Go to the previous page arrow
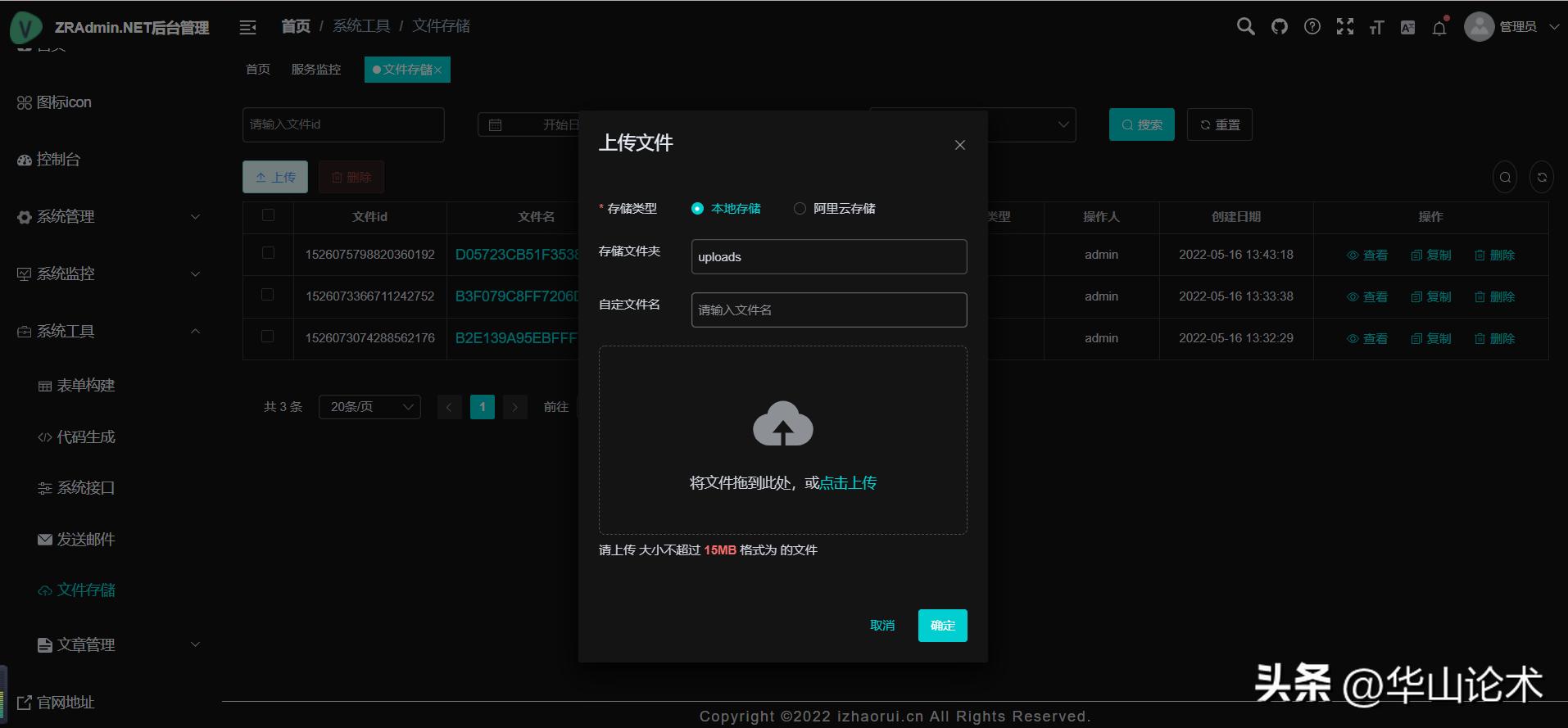 click(x=449, y=407)
